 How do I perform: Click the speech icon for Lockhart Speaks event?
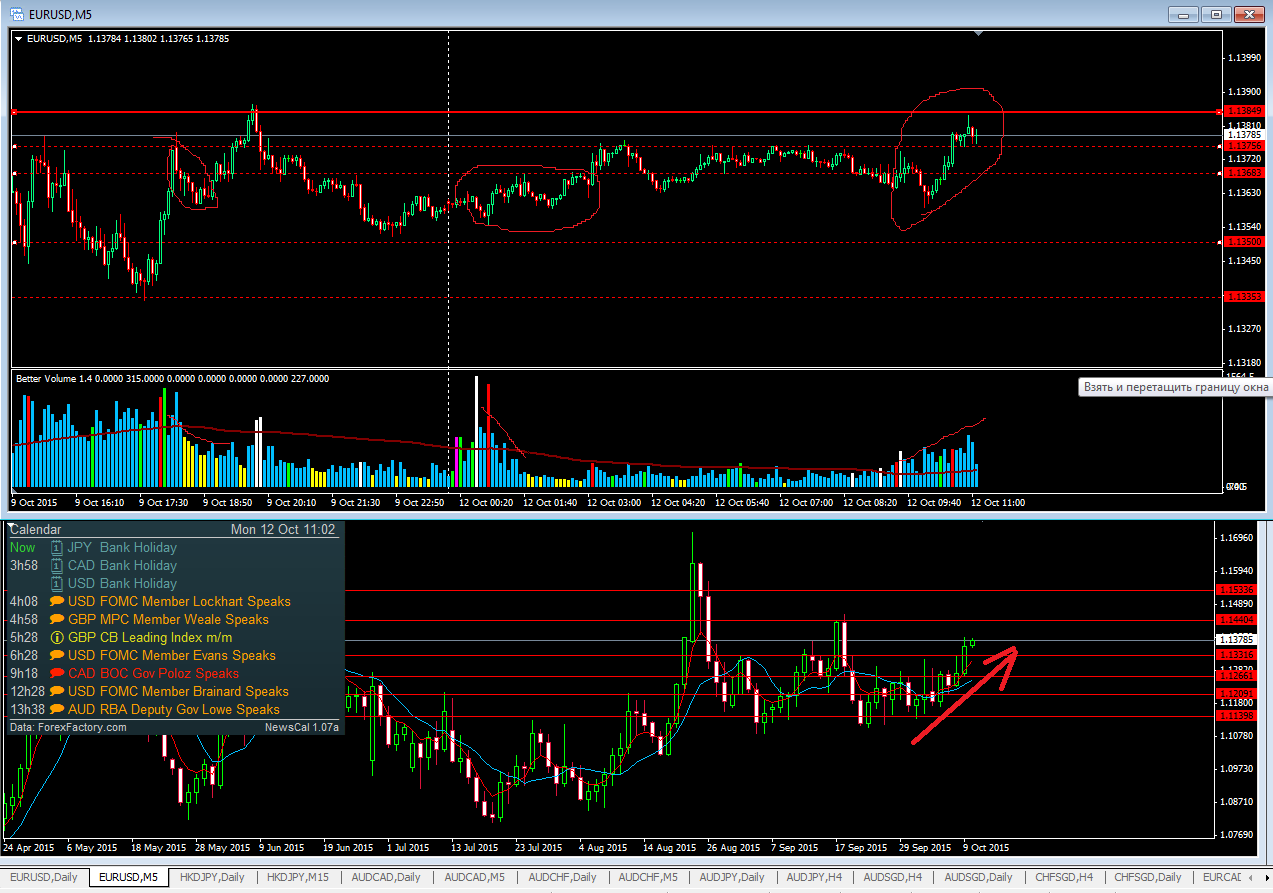(57, 602)
